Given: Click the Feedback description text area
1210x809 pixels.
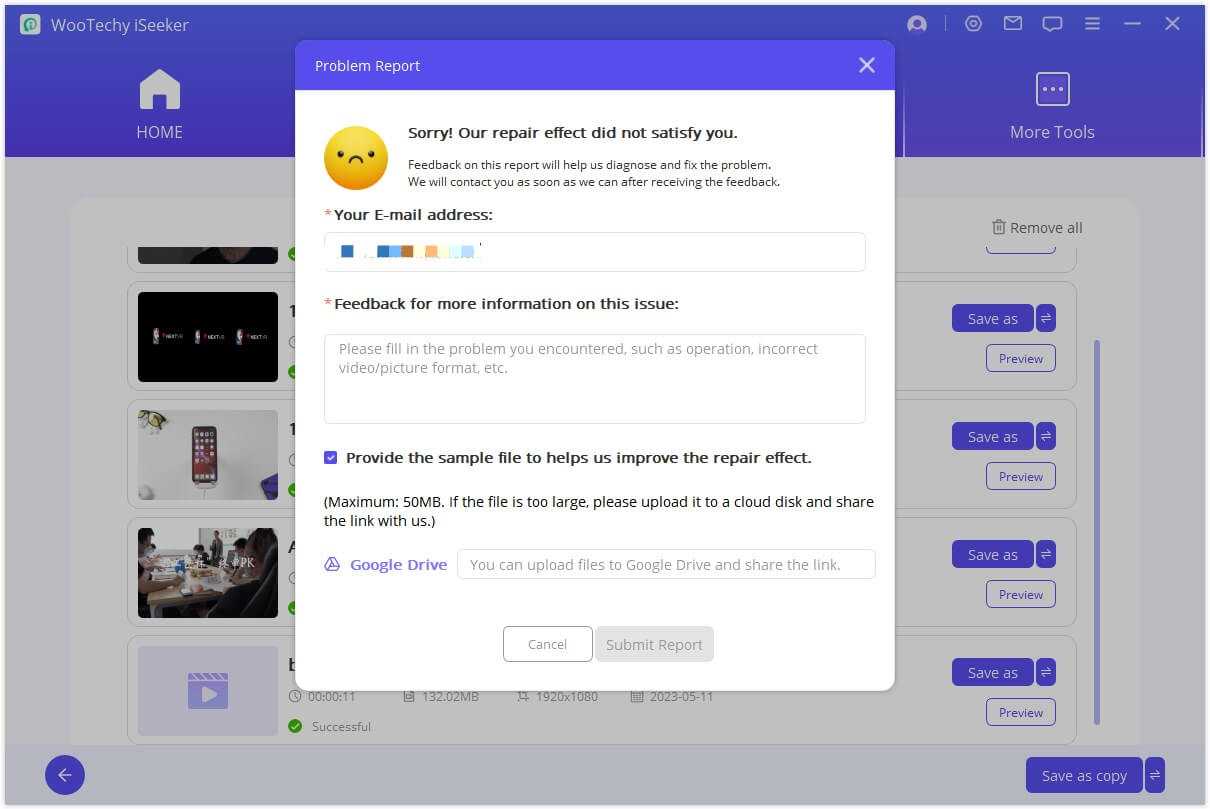Looking at the screenshot, I should coord(594,378).
